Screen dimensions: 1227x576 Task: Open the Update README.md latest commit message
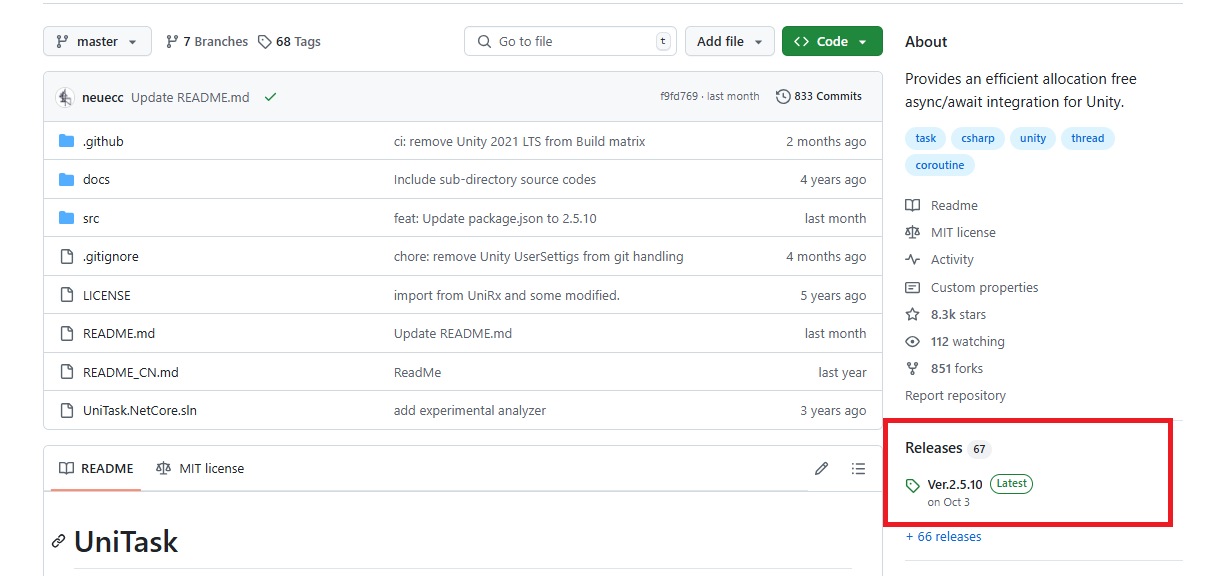pos(190,97)
